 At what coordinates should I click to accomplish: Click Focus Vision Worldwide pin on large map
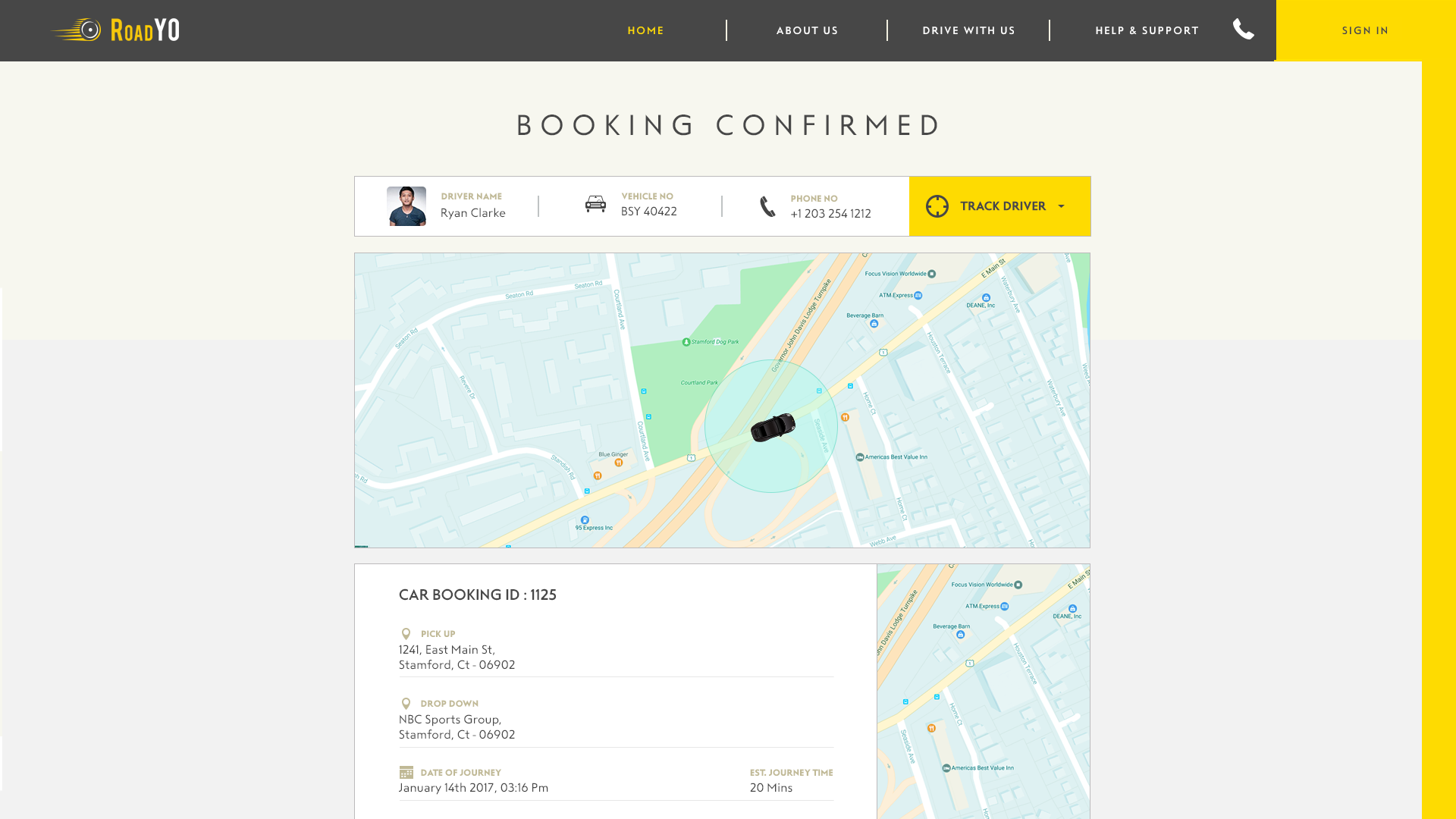932,274
